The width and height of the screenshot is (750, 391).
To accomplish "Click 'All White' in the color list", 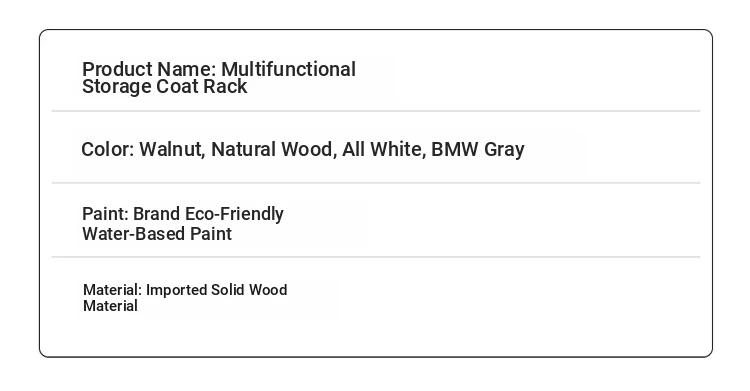I will tap(384, 149).
